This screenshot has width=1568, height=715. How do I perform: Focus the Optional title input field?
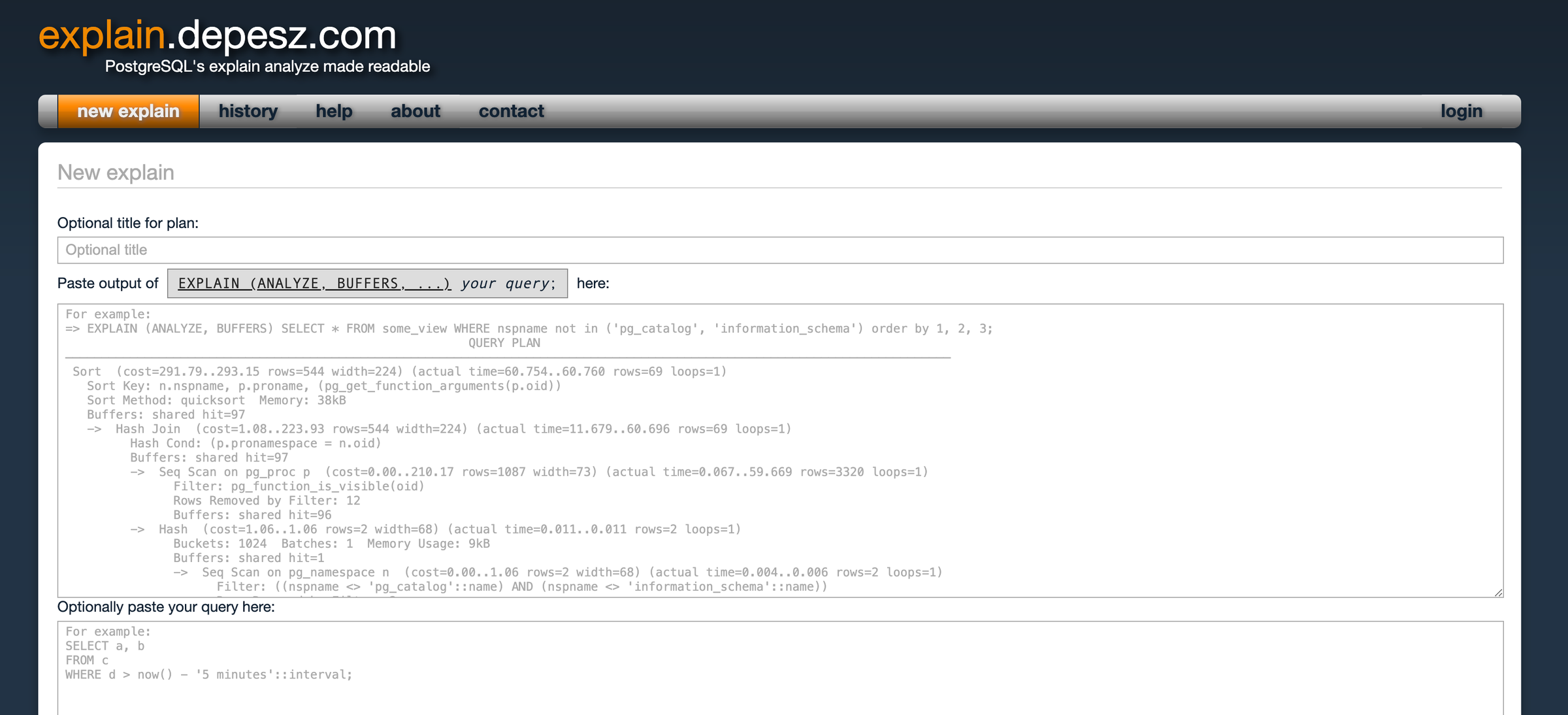click(392, 250)
